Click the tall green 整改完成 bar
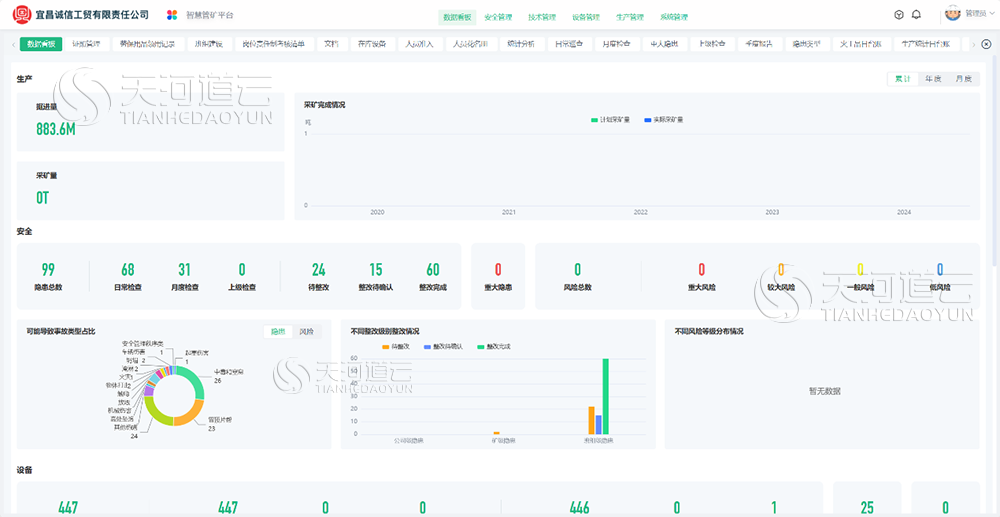1000x517 pixels. pos(605,396)
